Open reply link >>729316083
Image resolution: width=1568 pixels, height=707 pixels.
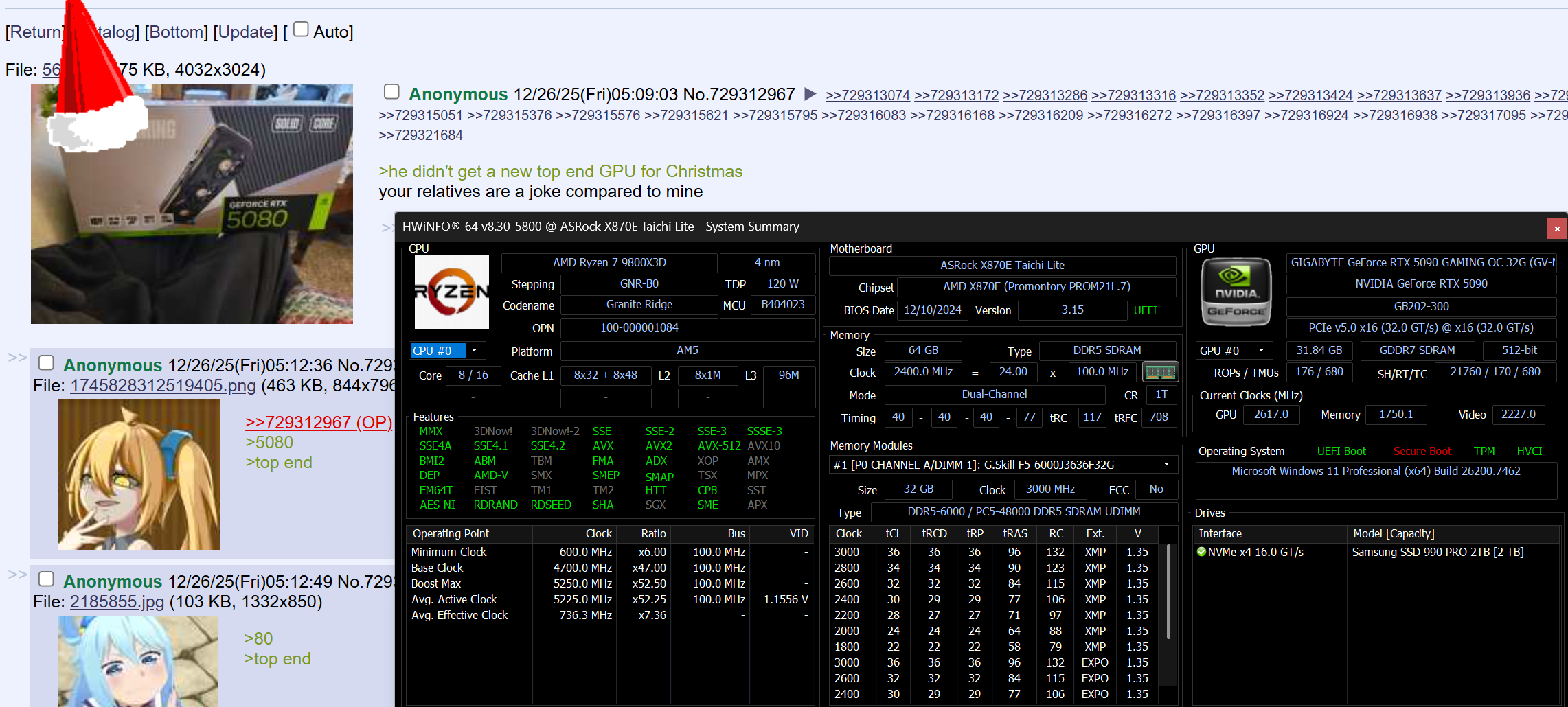click(863, 115)
